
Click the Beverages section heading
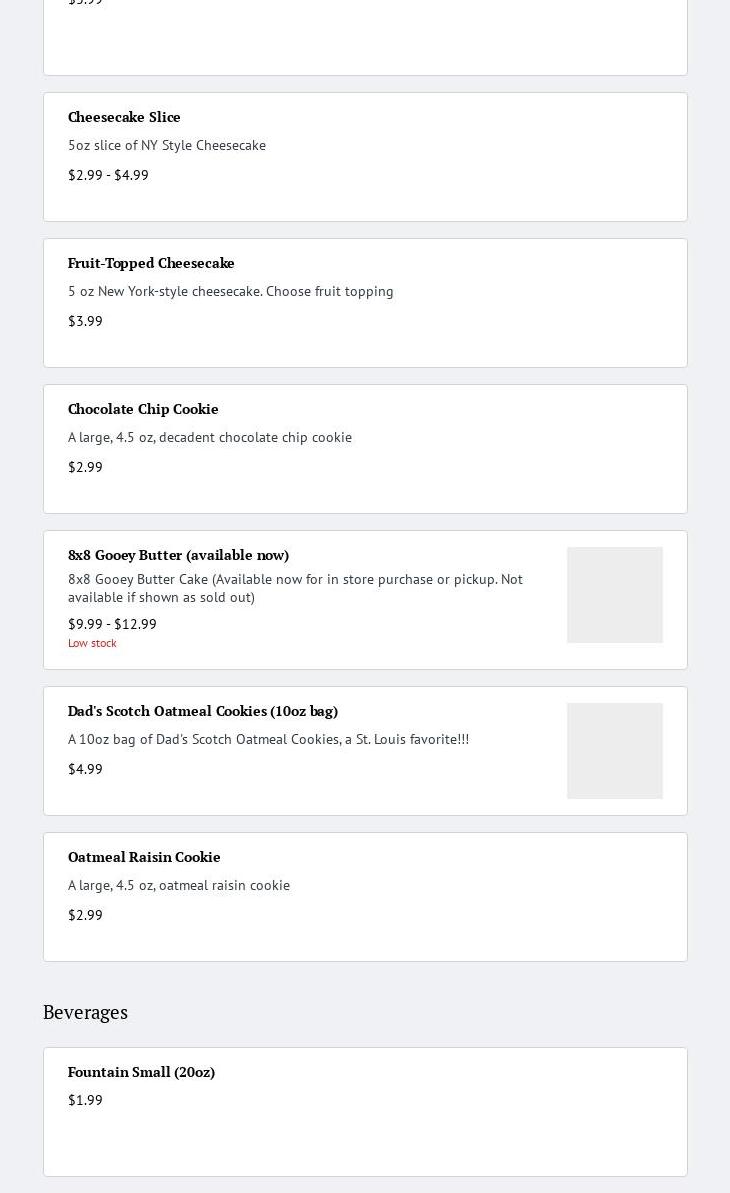click(x=85, y=1012)
